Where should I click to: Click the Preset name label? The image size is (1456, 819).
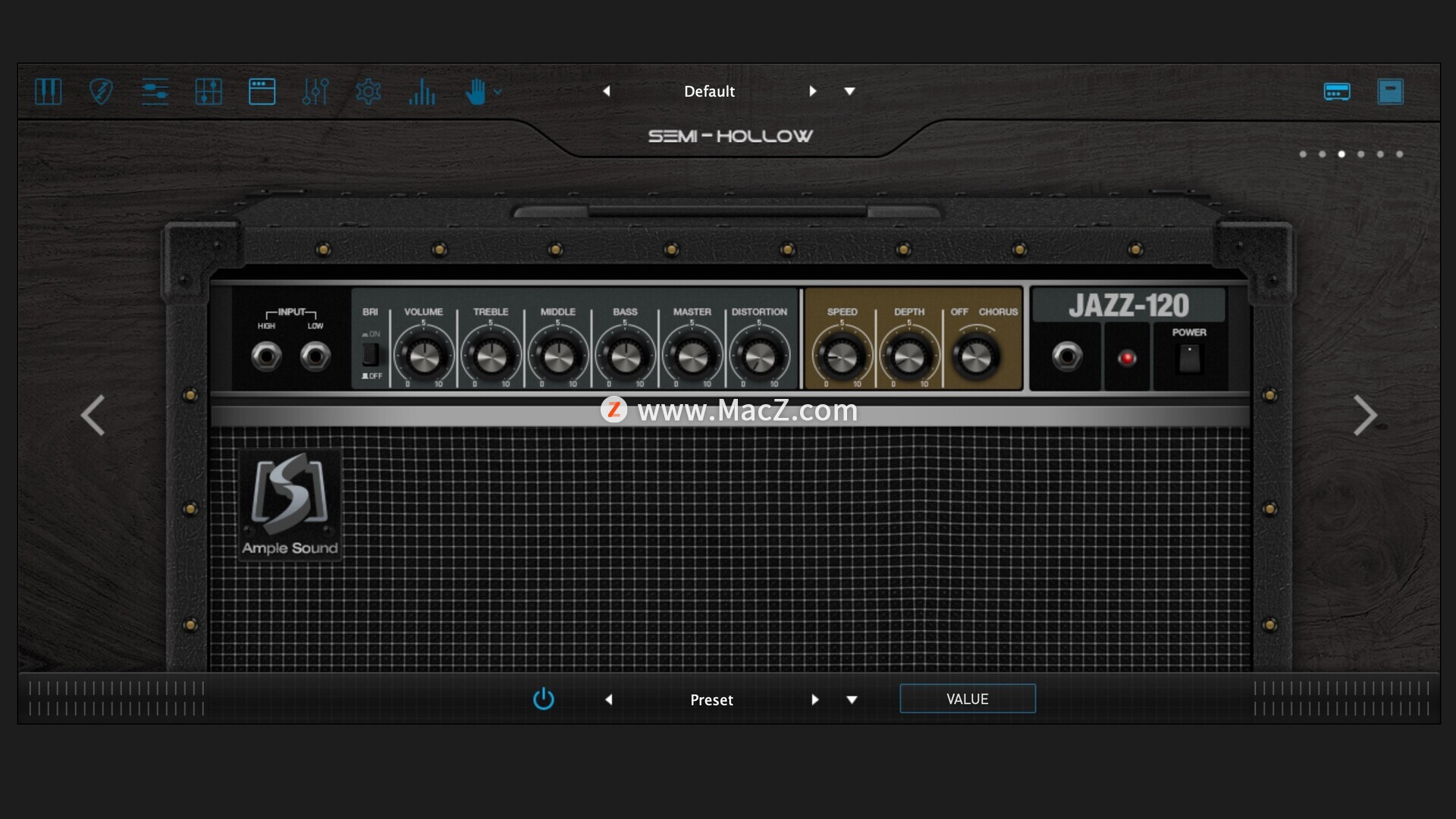711,700
